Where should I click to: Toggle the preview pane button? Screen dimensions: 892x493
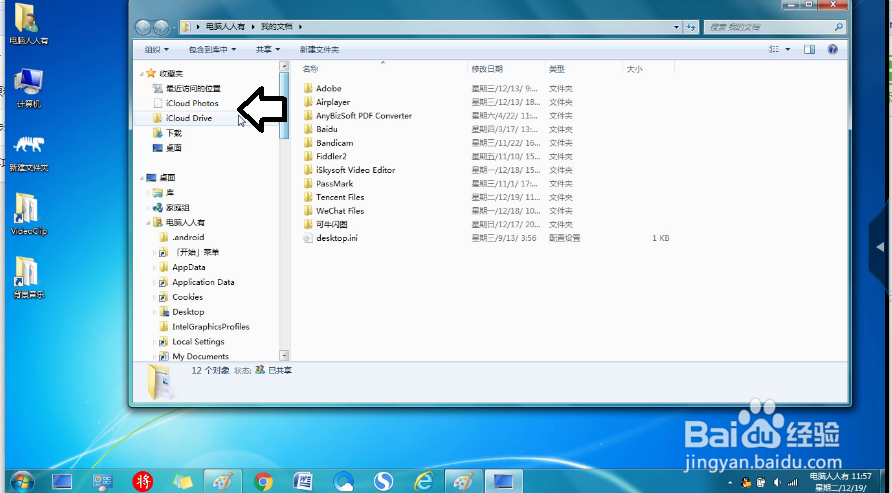tap(809, 49)
